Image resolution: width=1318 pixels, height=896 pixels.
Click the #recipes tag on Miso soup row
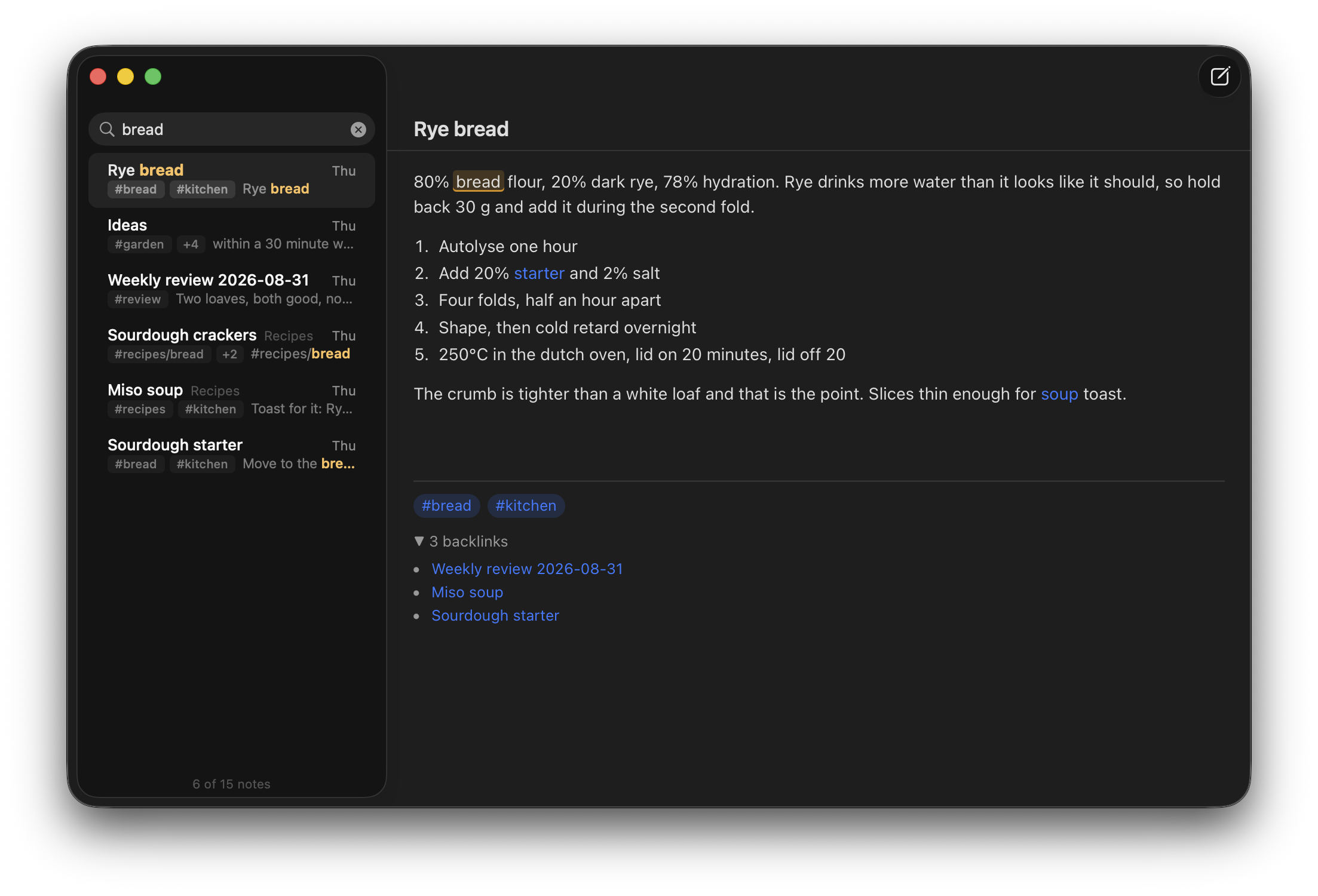(140, 409)
